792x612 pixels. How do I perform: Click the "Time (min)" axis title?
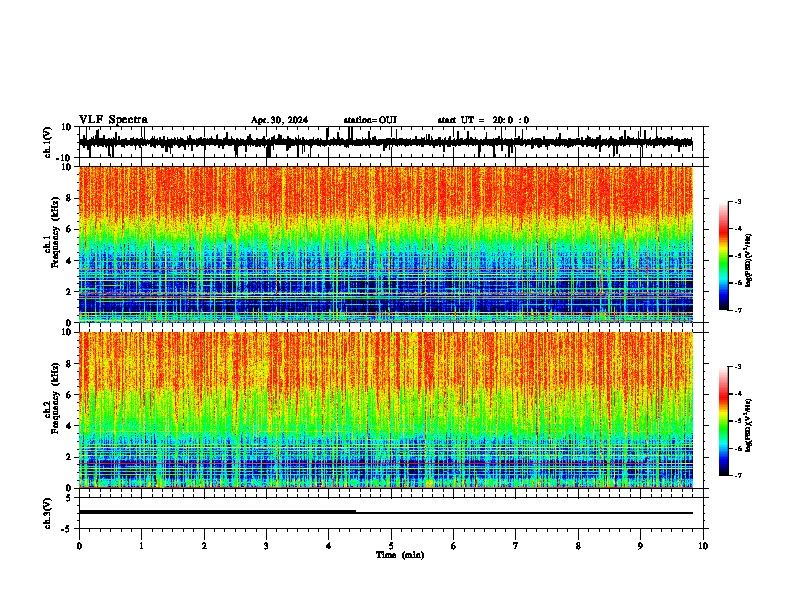coord(400,555)
